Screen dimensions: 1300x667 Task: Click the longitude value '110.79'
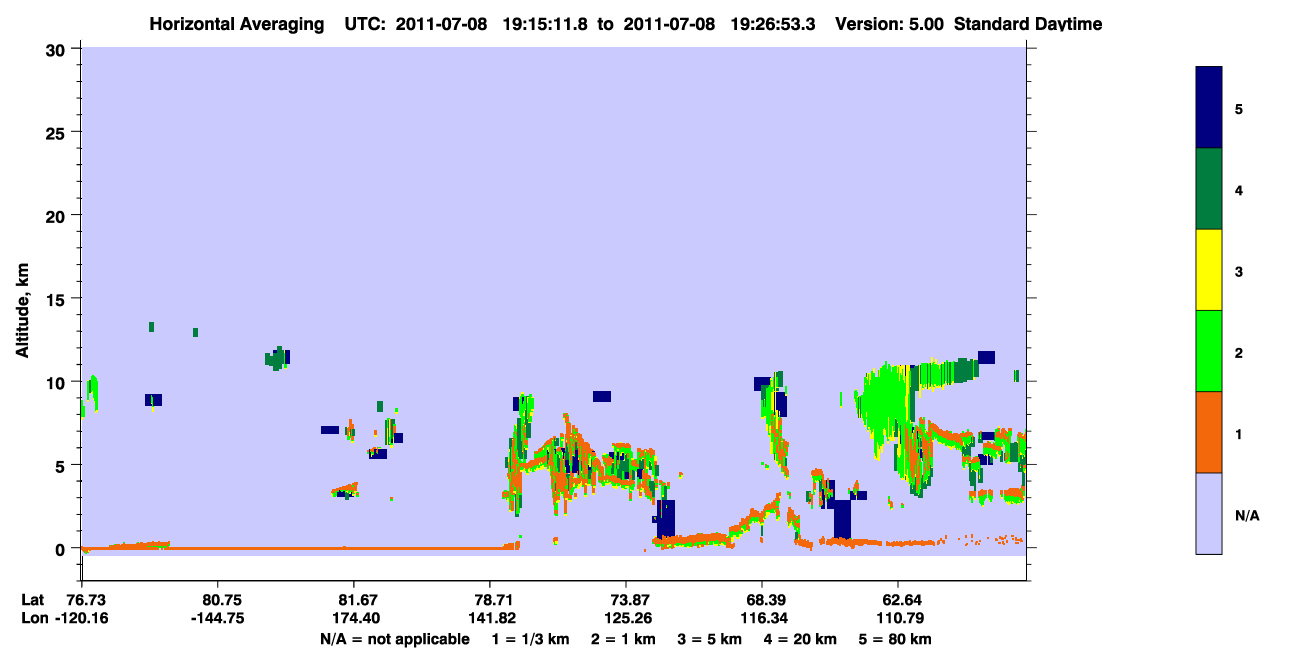tap(899, 618)
